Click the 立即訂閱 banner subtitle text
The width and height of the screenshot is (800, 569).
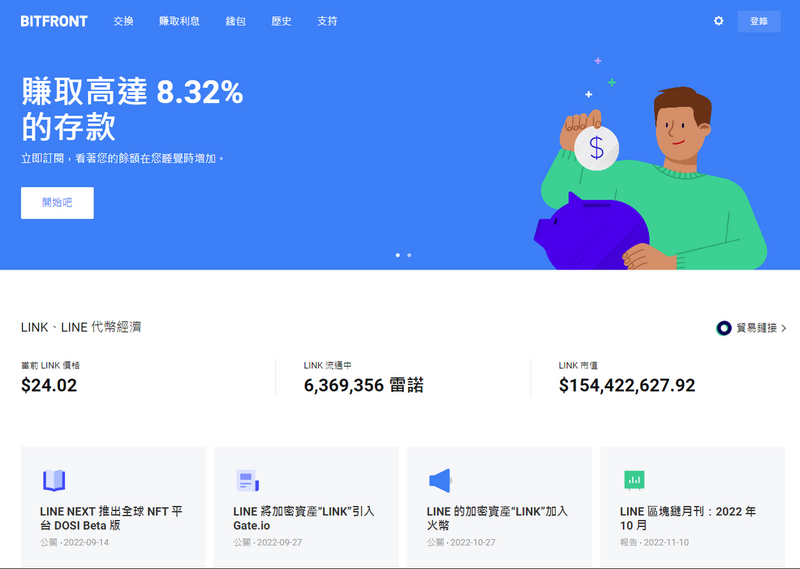(x=122, y=159)
